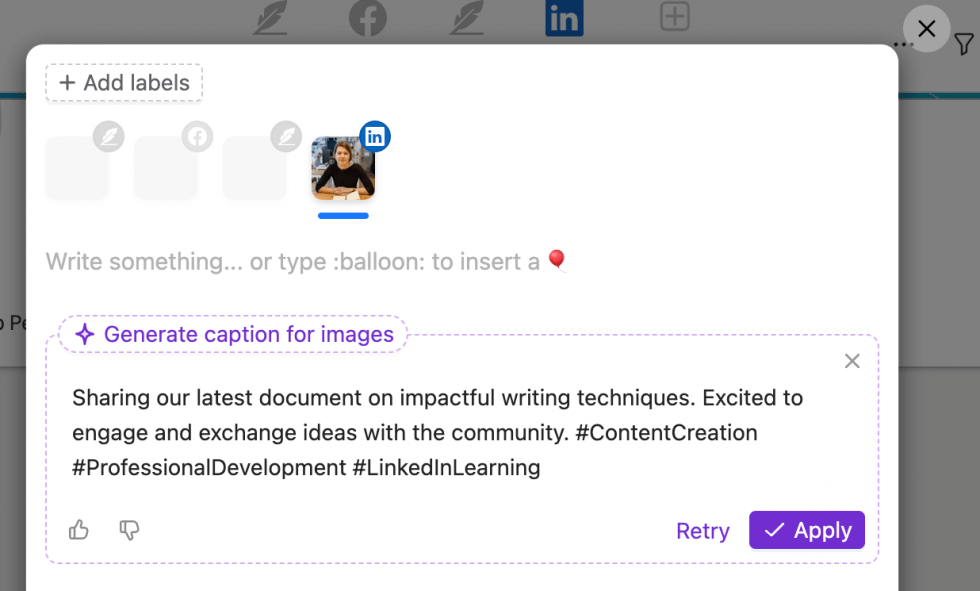Click the first feather draft icon at top
980x591 pixels.
270,17
